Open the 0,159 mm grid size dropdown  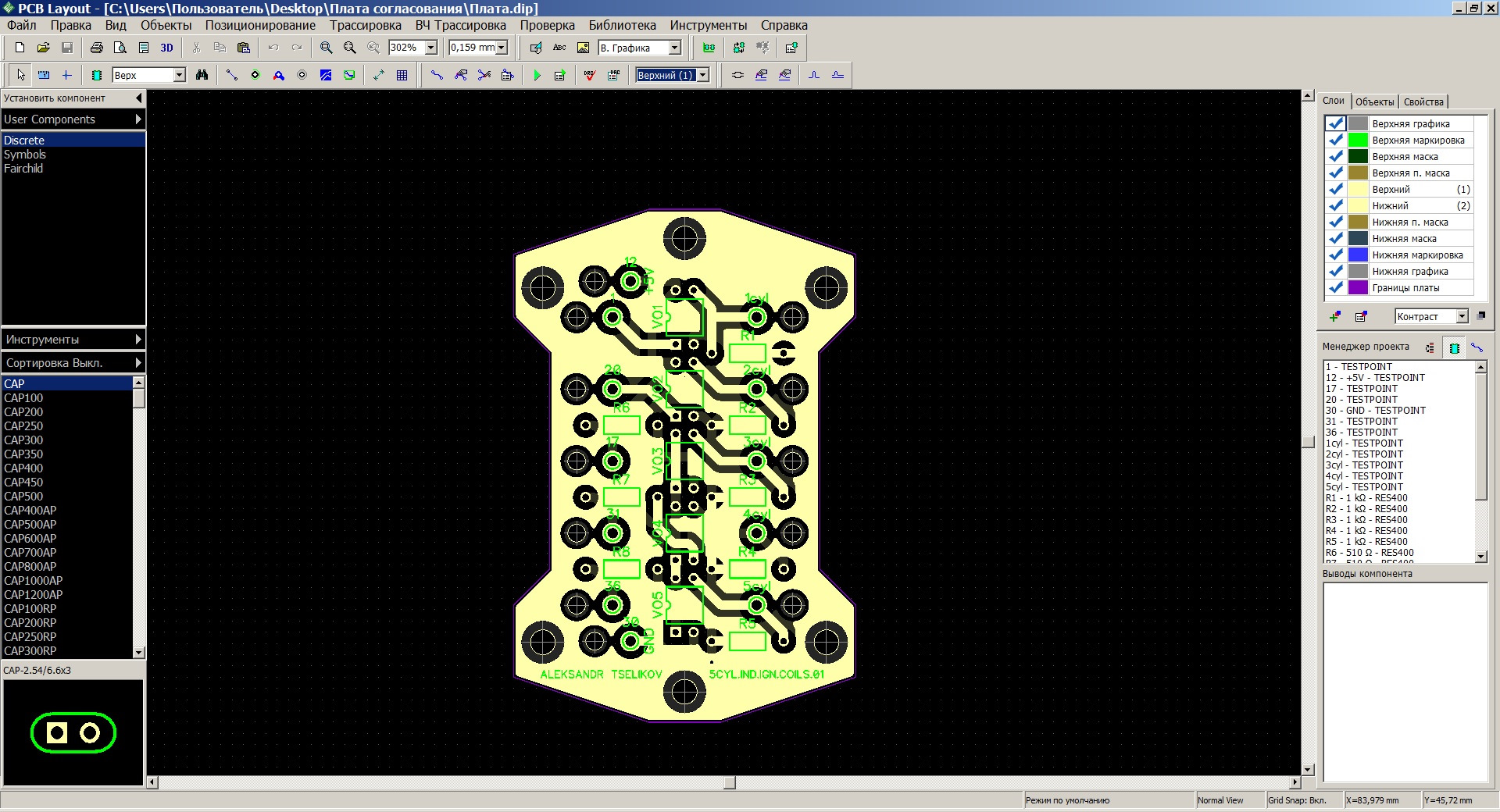point(502,48)
